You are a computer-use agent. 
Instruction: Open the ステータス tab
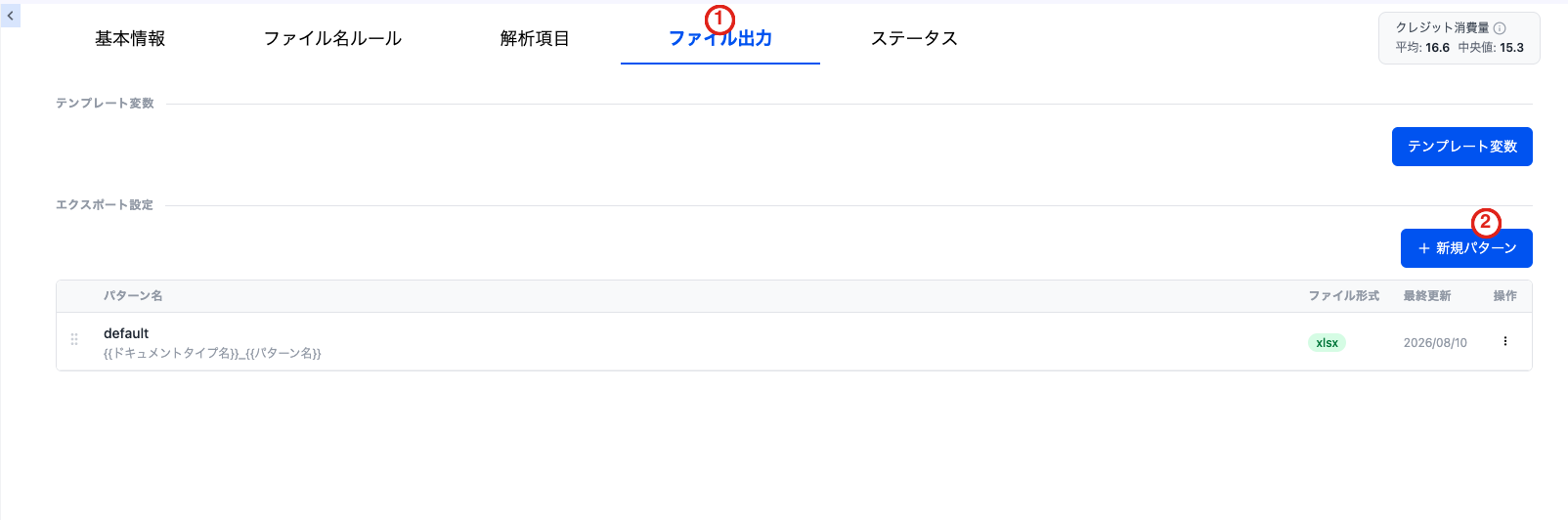[x=914, y=38]
